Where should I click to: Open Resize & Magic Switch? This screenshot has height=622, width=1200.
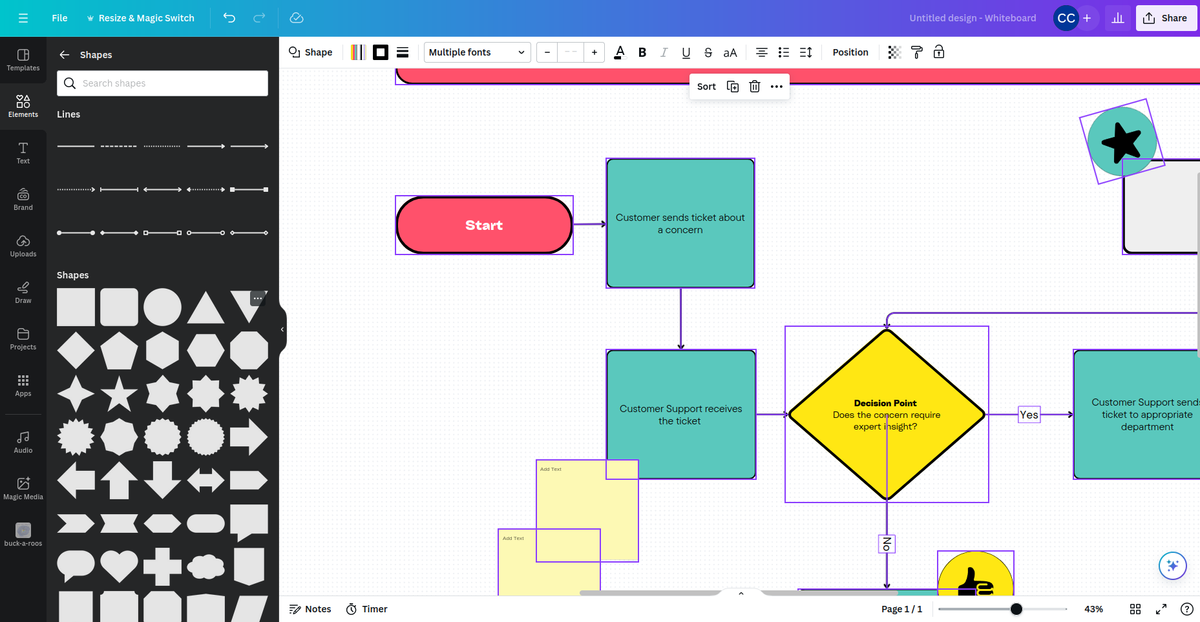pos(140,18)
